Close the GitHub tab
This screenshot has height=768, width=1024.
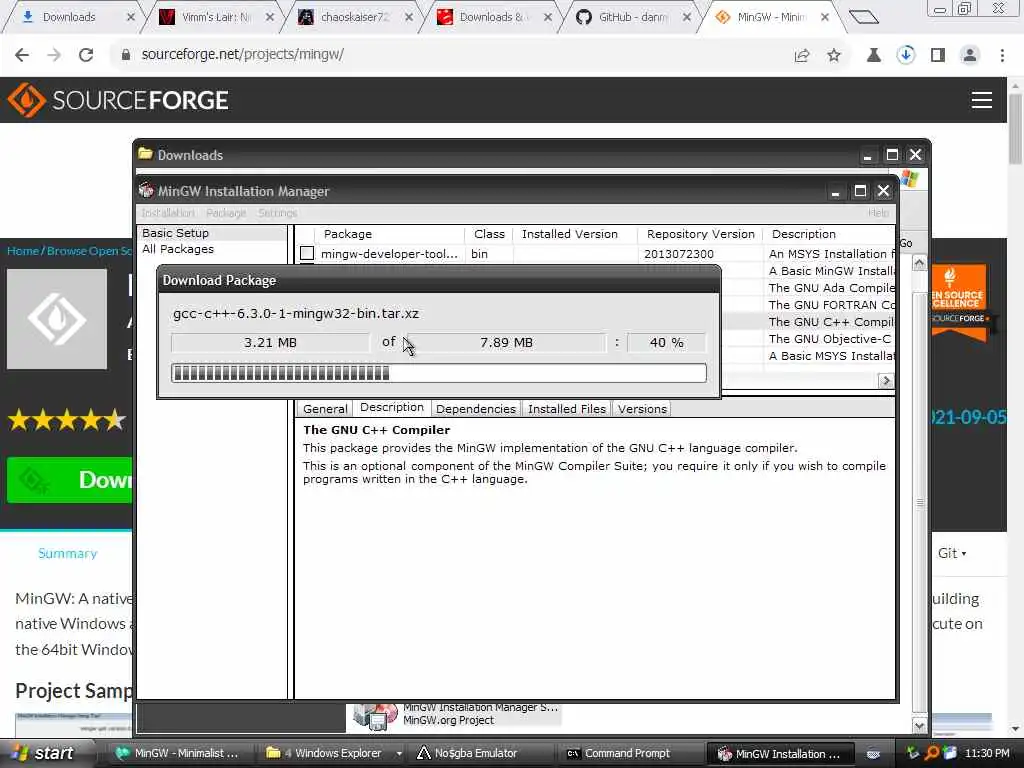point(686,17)
